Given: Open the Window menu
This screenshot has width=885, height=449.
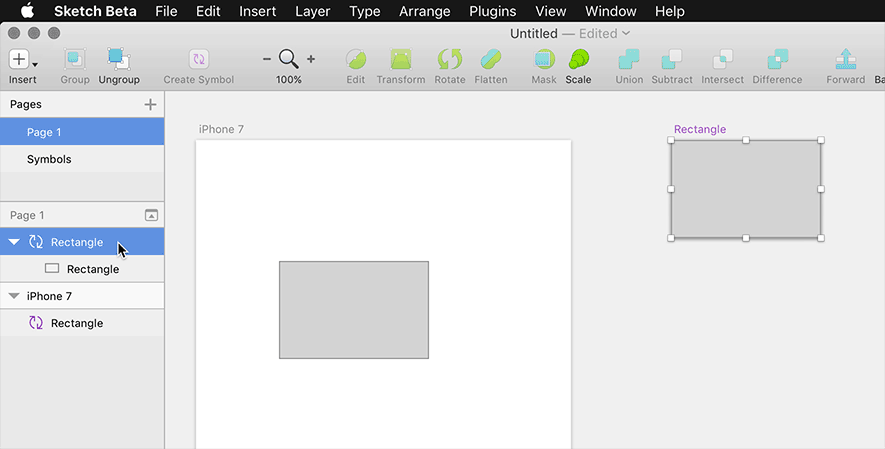Looking at the screenshot, I should [x=611, y=11].
